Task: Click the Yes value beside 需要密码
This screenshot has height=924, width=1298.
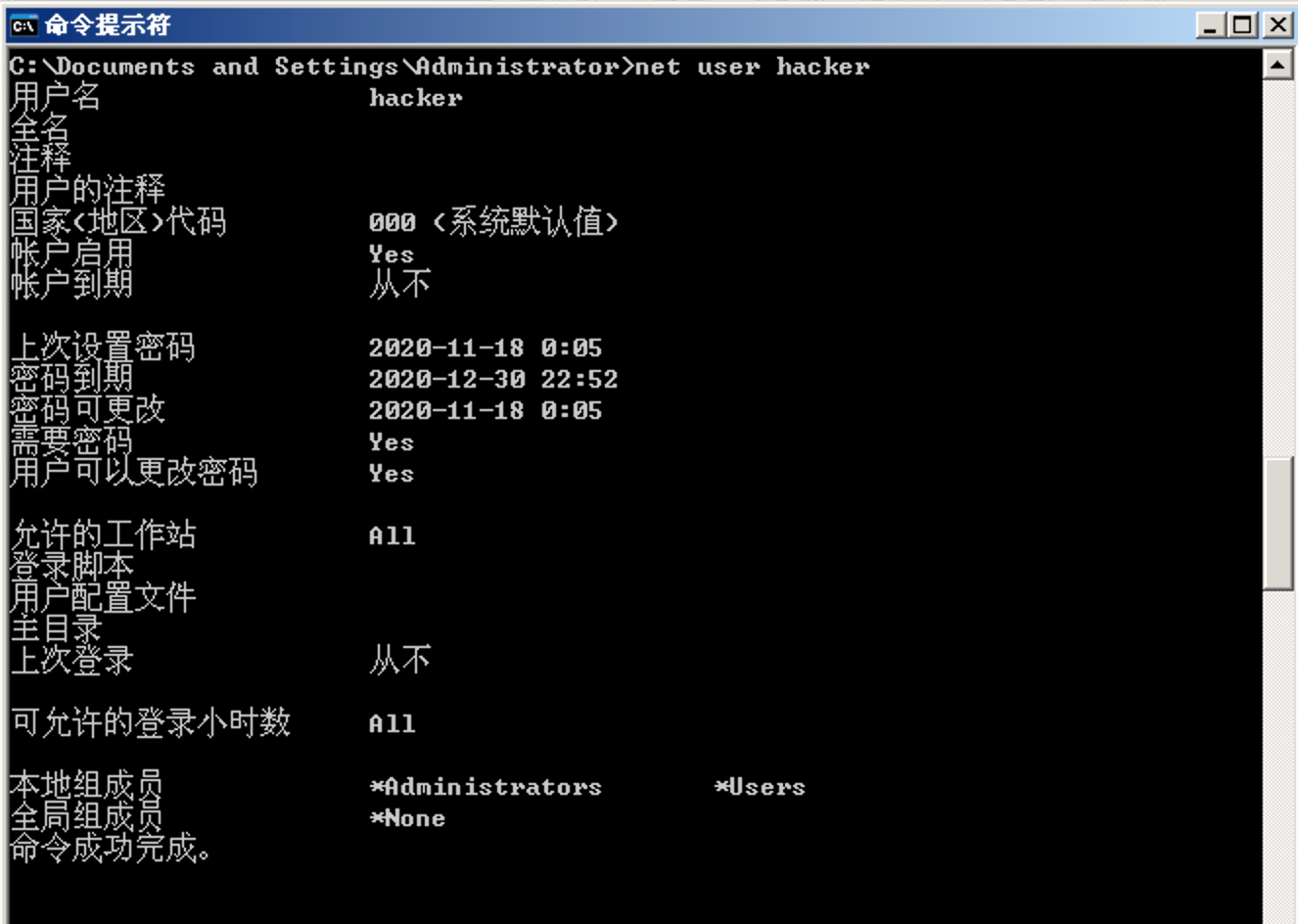Action: pyautogui.click(x=392, y=442)
